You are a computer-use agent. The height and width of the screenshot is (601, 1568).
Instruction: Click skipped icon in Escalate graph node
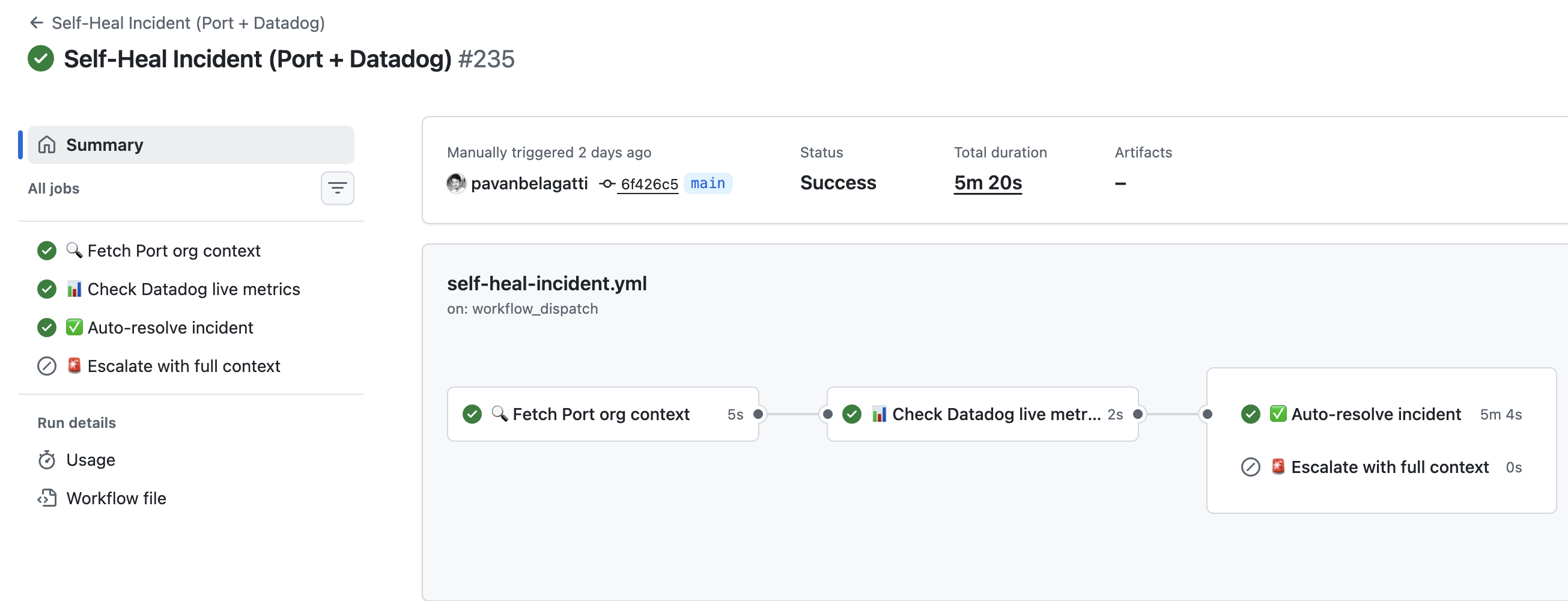tap(1250, 467)
